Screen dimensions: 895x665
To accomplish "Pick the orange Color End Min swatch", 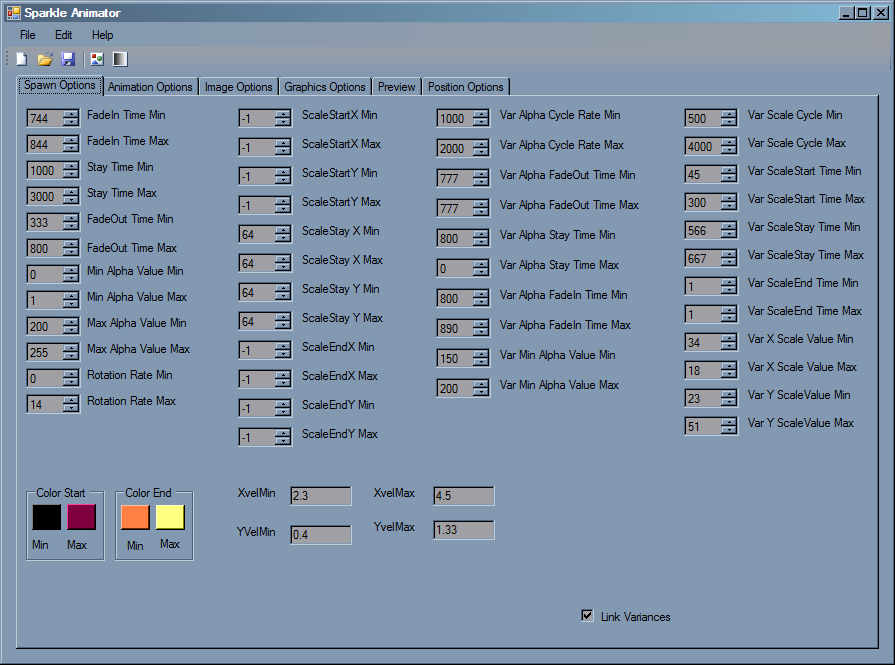I will [134, 517].
